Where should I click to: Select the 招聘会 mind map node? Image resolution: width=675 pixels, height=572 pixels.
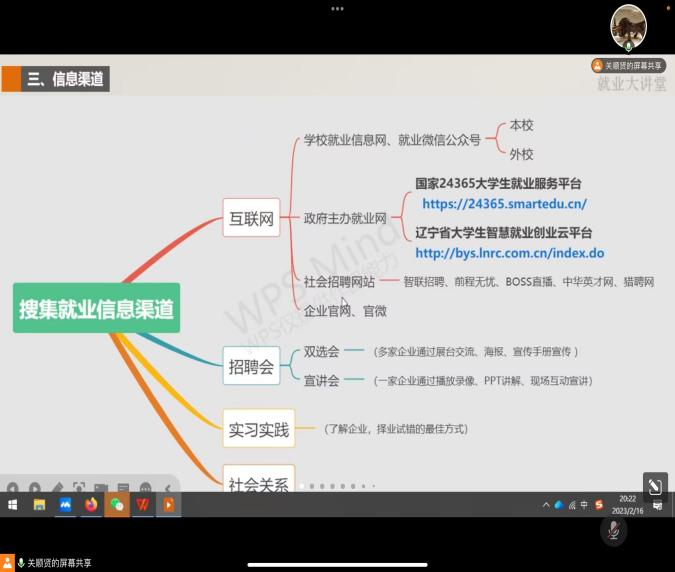251,367
